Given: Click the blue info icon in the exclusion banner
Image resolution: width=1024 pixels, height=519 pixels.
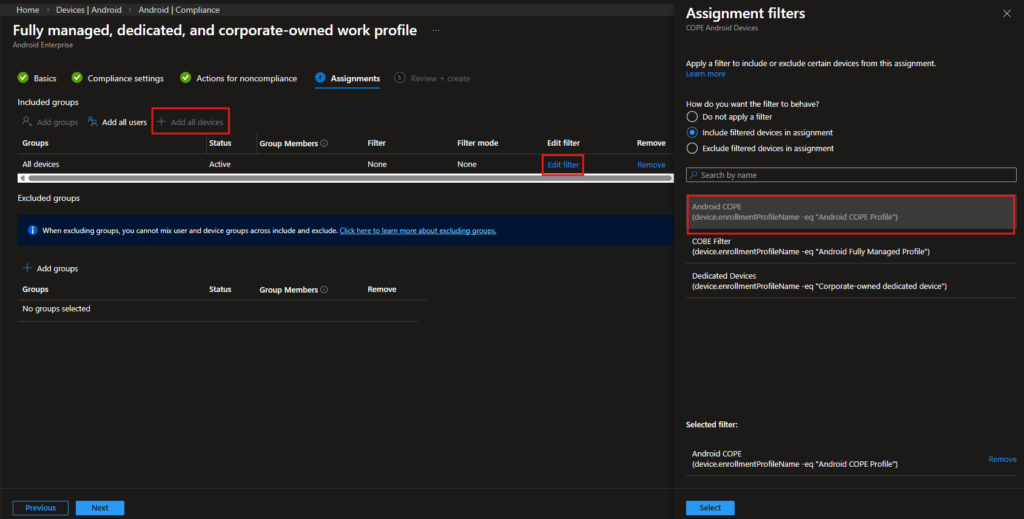Looking at the screenshot, I should coord(32,230).
